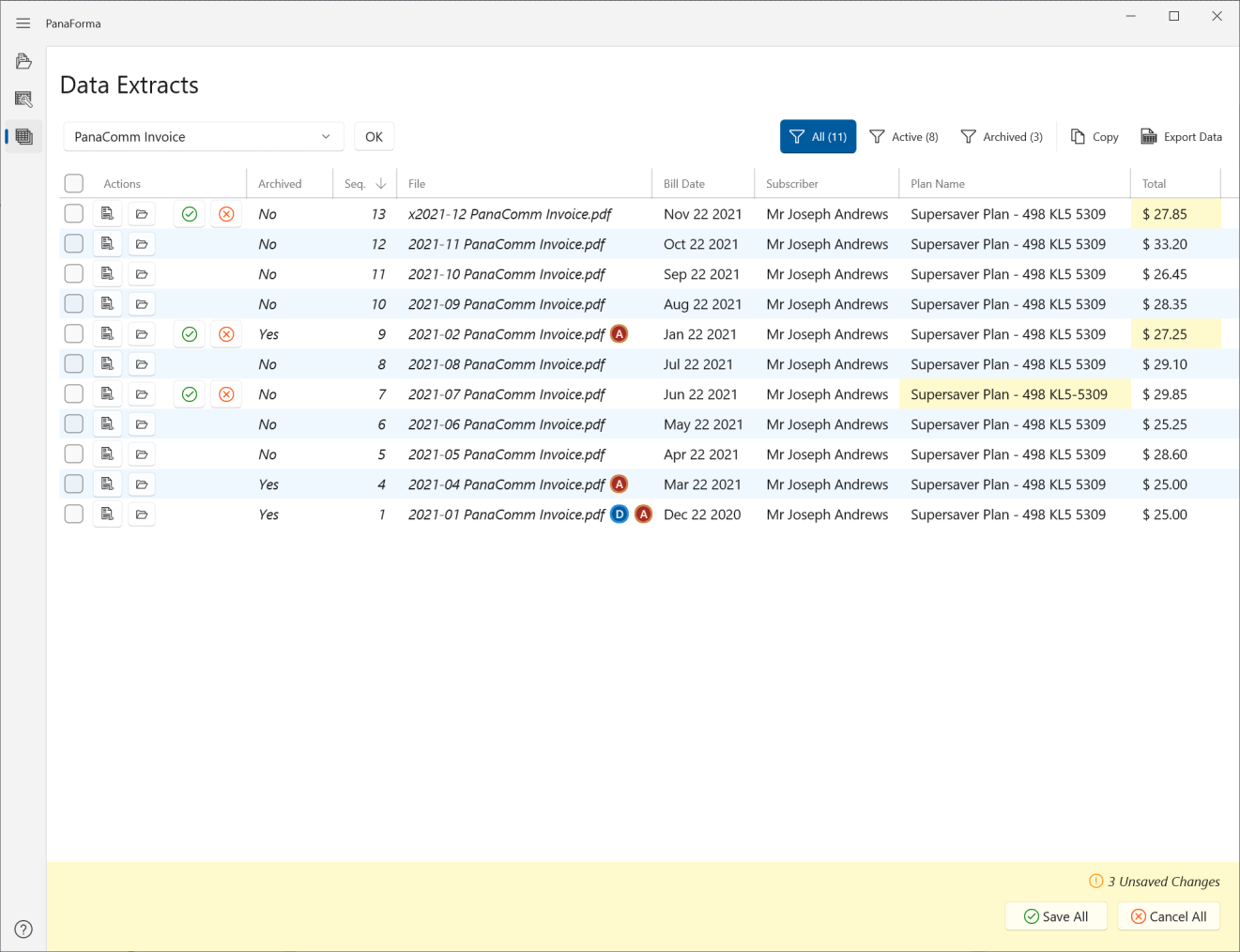Select the checkbox for 2021-05 PanaComm Invoice
The height and width of the screenshot is (952, 1240).
(74, 454)
